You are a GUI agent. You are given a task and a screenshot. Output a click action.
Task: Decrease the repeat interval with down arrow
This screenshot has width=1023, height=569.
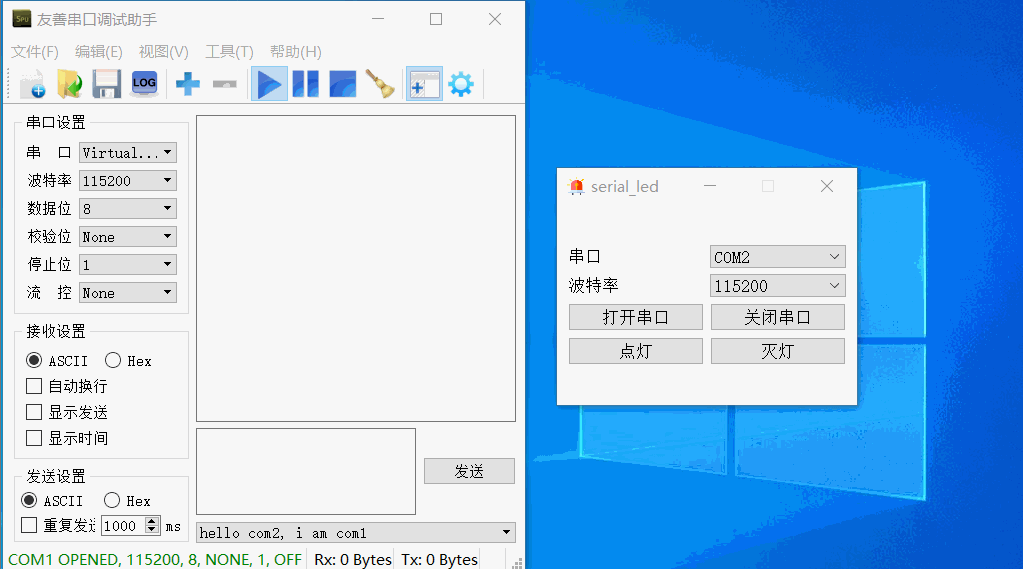[x=152, y=530]
